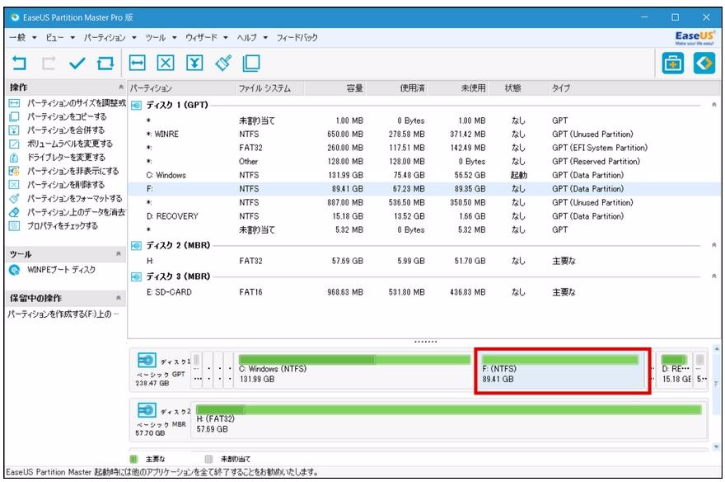This screenshot has height=482, width=725.
Task: Sort by the 容量 column header
Action: (335, 88)
